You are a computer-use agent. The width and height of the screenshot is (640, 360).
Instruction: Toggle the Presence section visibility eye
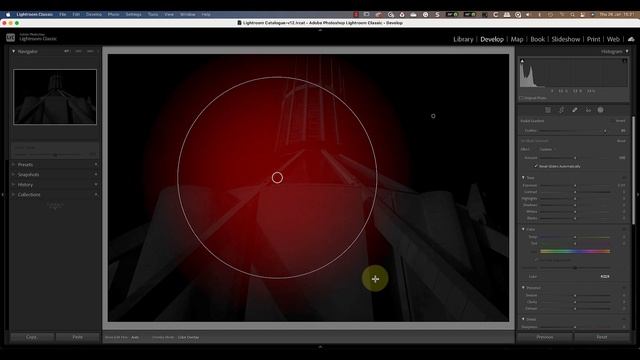(624, 288)
